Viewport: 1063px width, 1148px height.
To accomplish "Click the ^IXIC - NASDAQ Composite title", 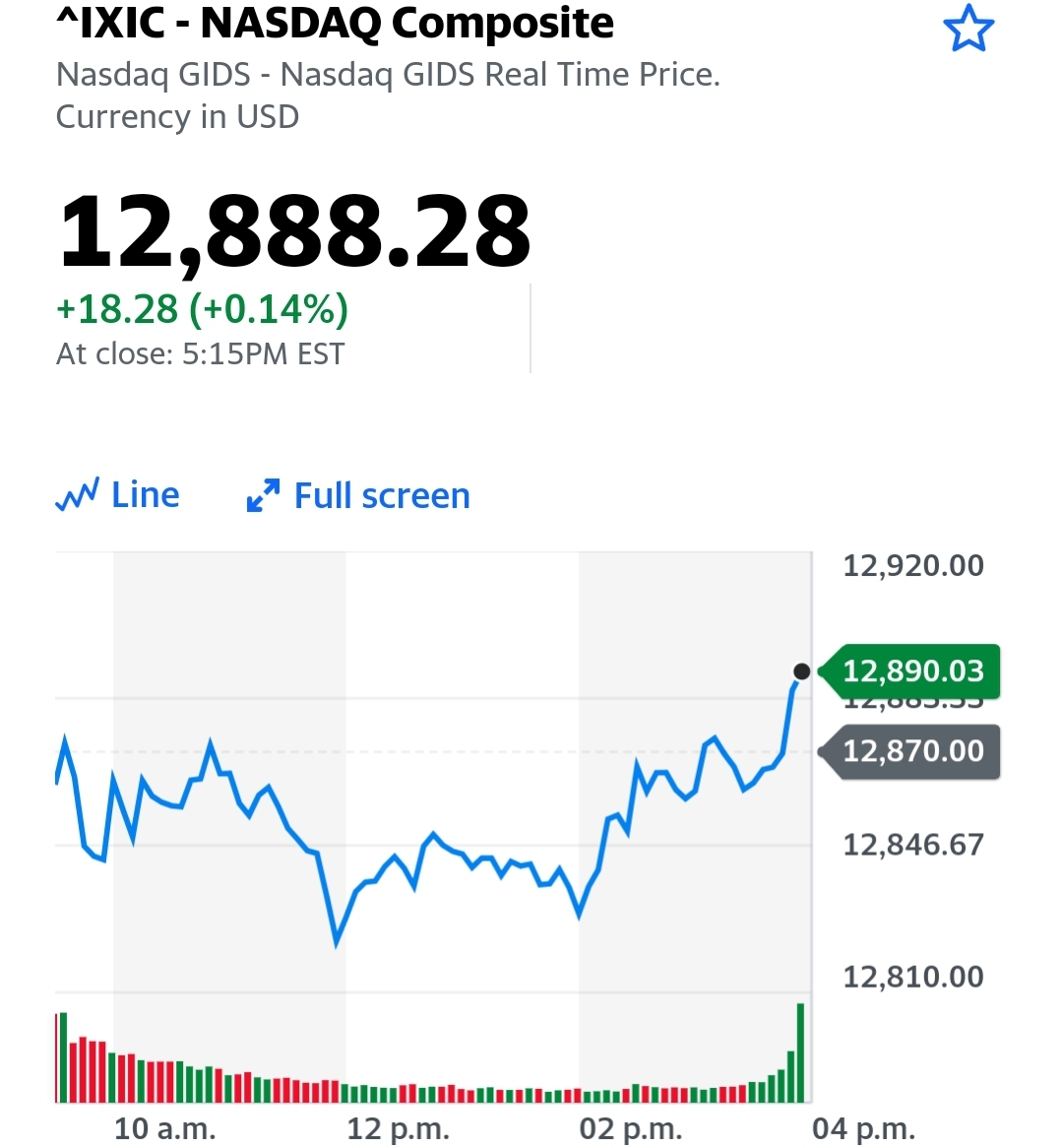I will (335, 24).
